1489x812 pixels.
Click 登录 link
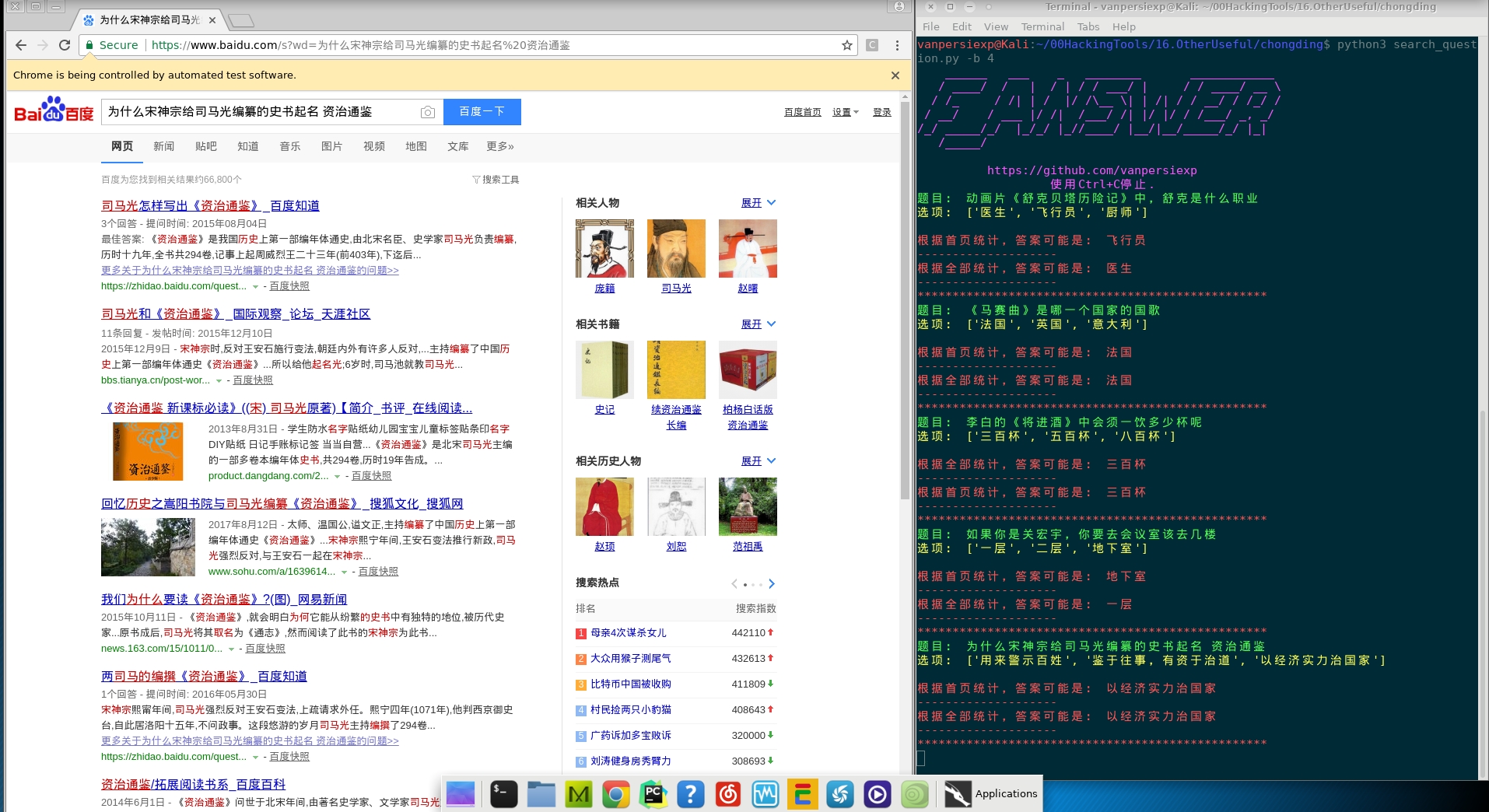pos(882,112)
